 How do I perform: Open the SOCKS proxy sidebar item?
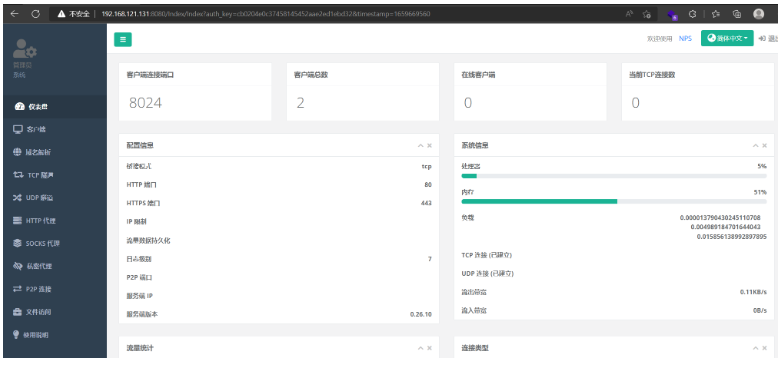tap(55, 244)
